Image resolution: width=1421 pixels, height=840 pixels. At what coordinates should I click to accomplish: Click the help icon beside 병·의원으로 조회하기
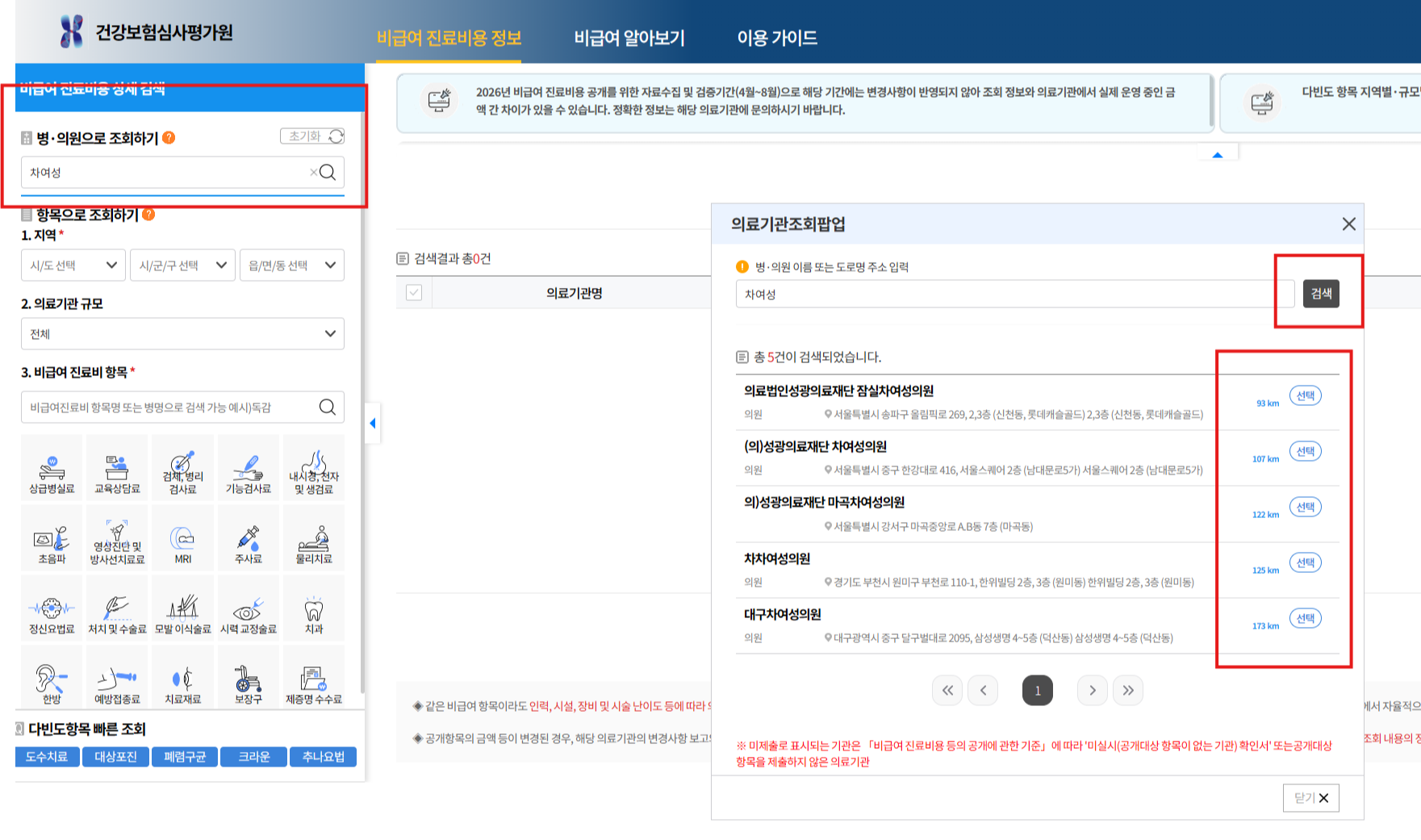pyautogui.click(x=169, y=137)
